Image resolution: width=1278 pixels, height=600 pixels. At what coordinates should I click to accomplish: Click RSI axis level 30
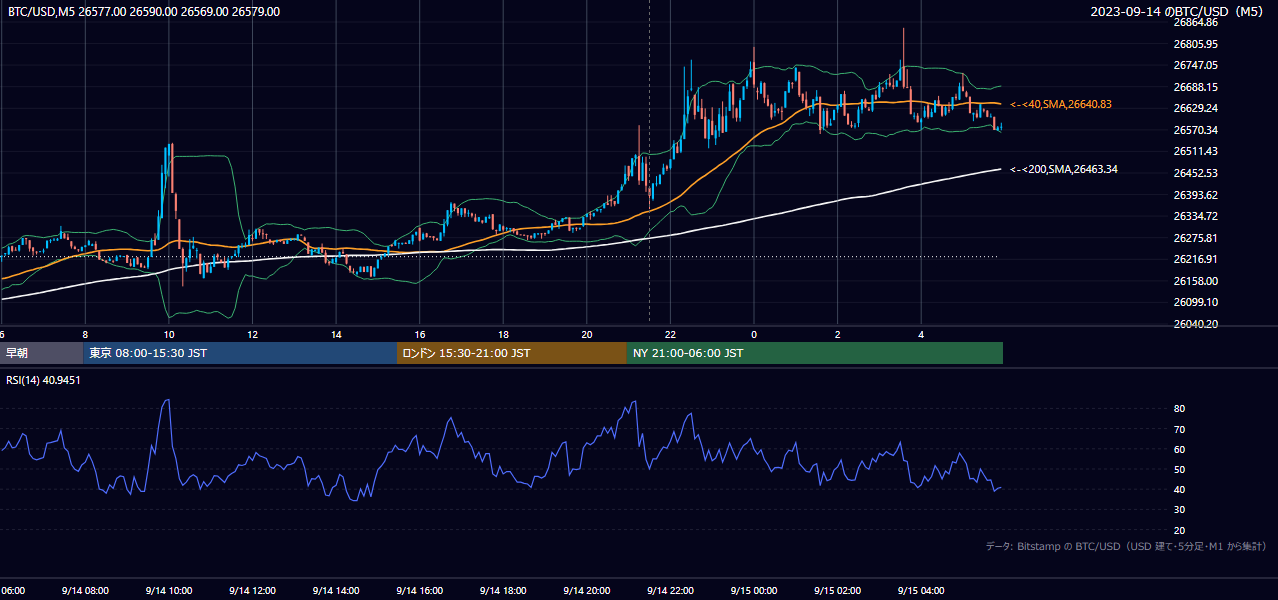click(x=1179, y=510)
